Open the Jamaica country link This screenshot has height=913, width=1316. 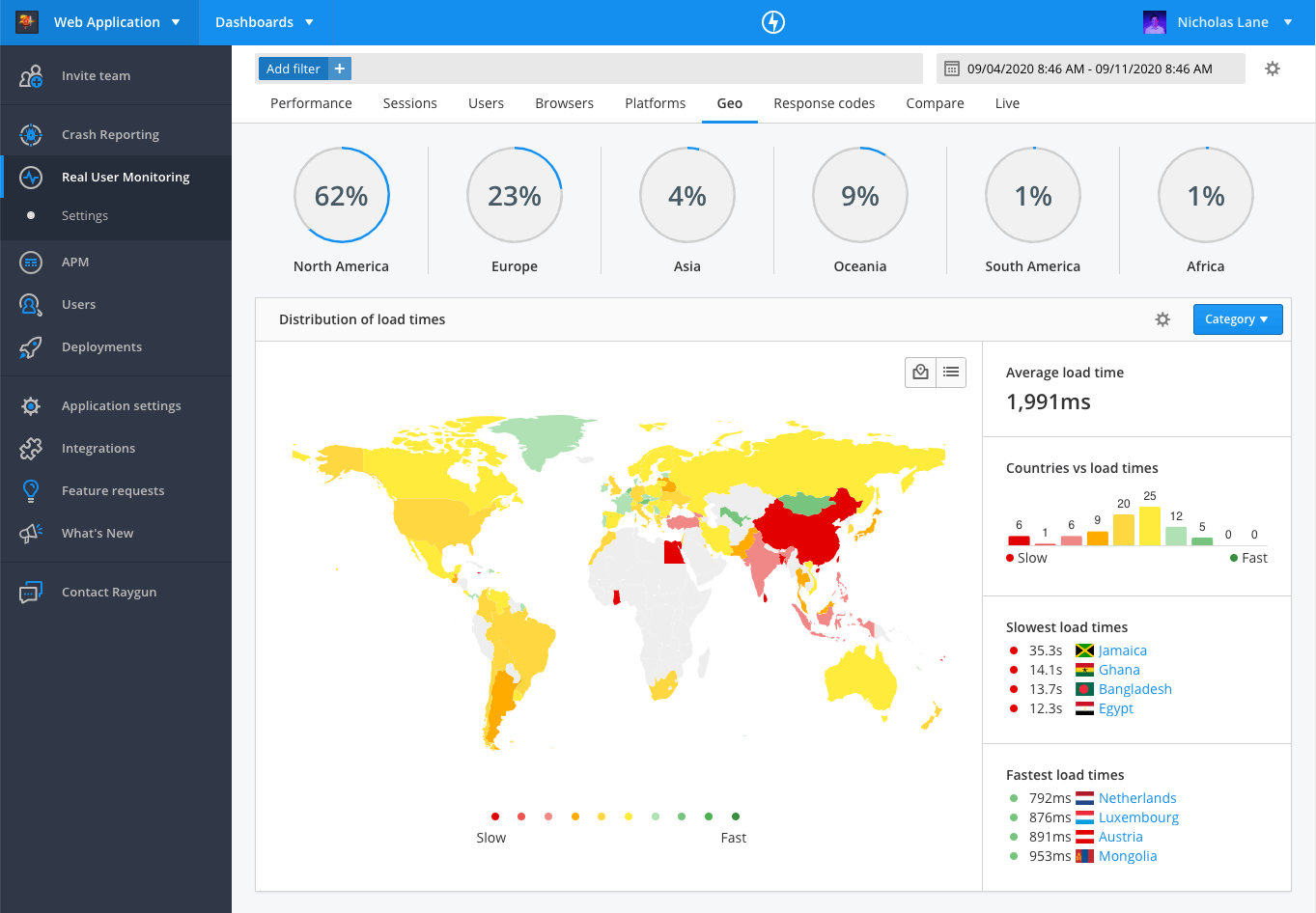coord(1123,650)
